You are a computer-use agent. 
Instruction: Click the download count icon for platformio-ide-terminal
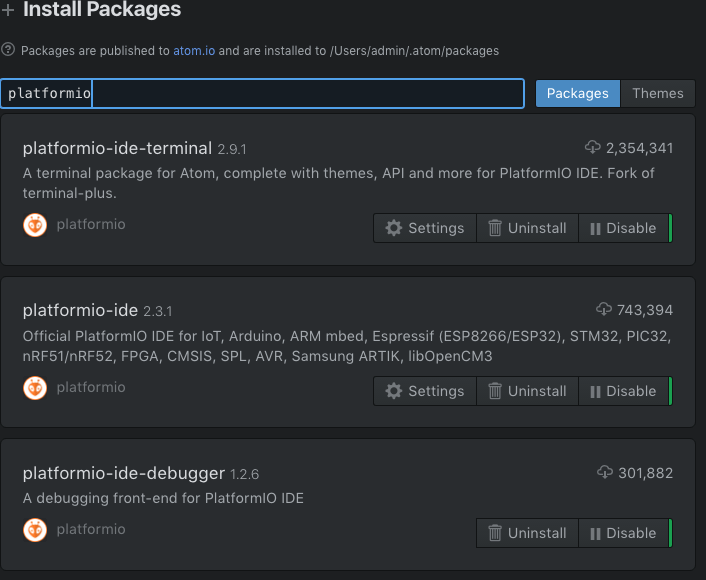(594, 148)
